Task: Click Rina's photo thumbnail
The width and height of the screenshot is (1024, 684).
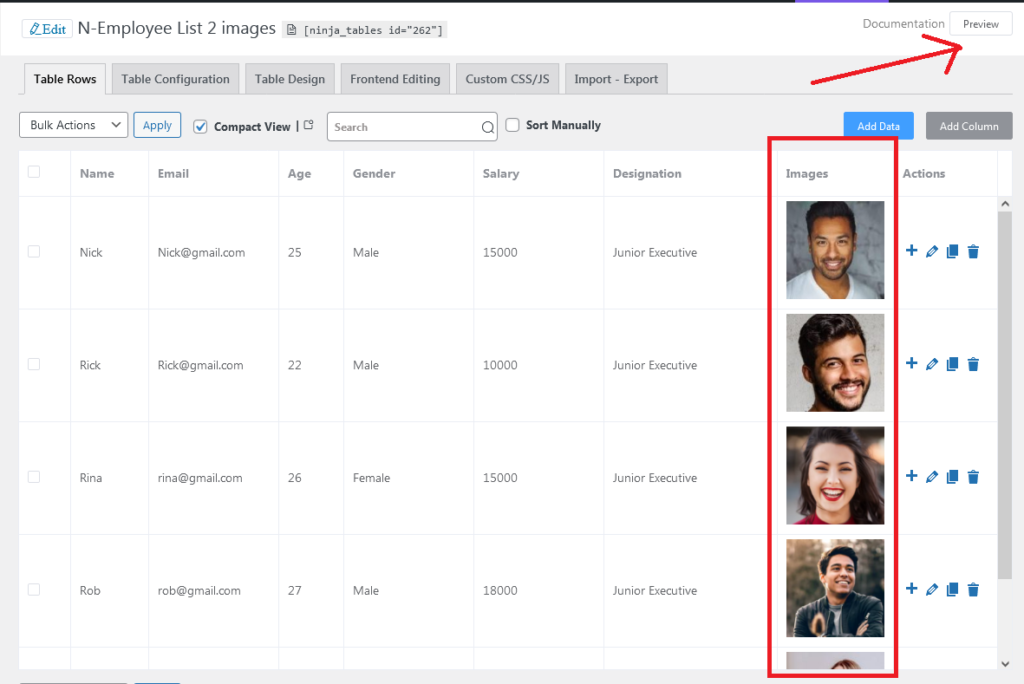Action: (x=835, y=476)
